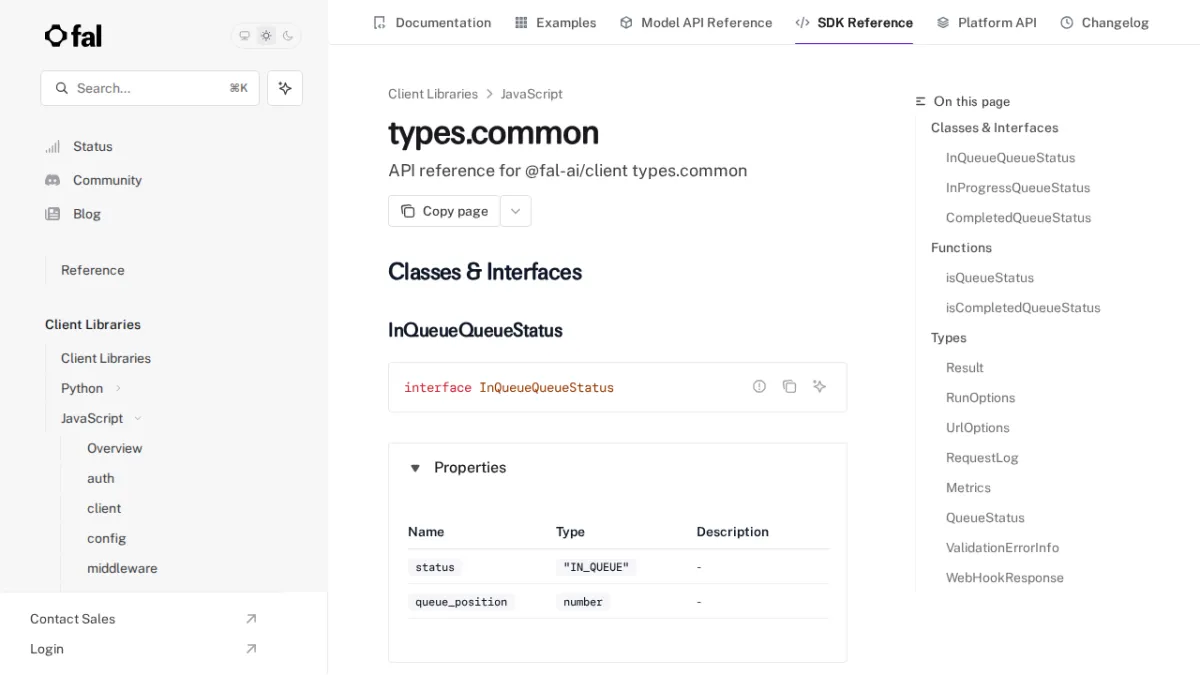
Task: Click the JavaScript breadcrumb
Action: click(x=532, y=94)
